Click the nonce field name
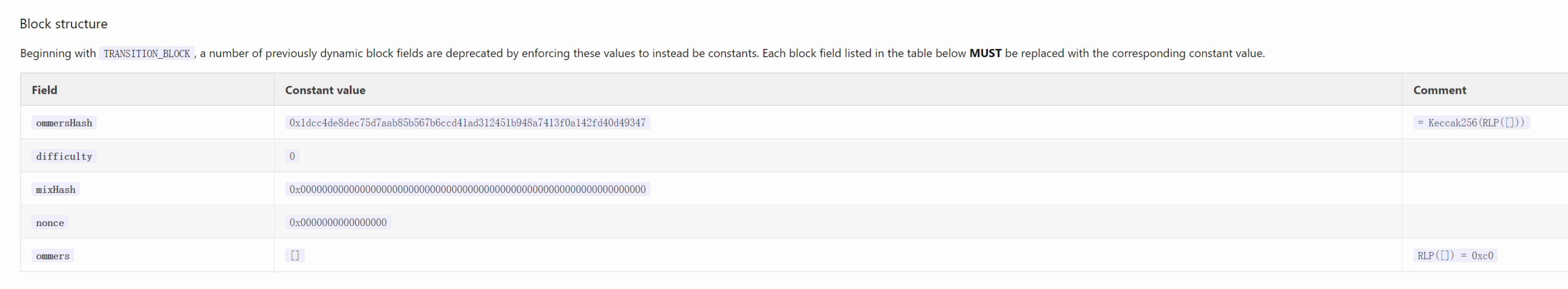 click(50, 223)
